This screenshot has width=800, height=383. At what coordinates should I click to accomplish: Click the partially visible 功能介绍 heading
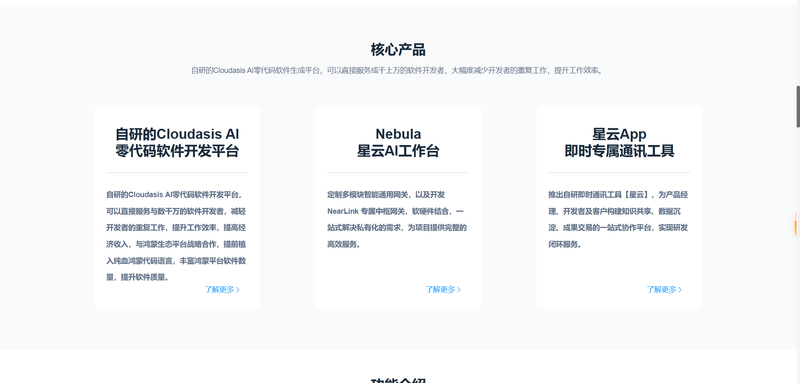pyautogui.click(x=398, y=380)
